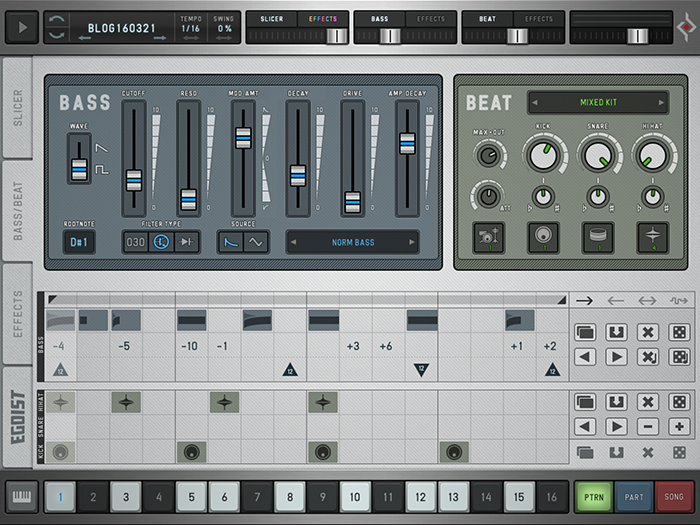This screenshot has height=525, width=700.
Task: Open the BLOG160321 song name display
Action: click(121, 28)
